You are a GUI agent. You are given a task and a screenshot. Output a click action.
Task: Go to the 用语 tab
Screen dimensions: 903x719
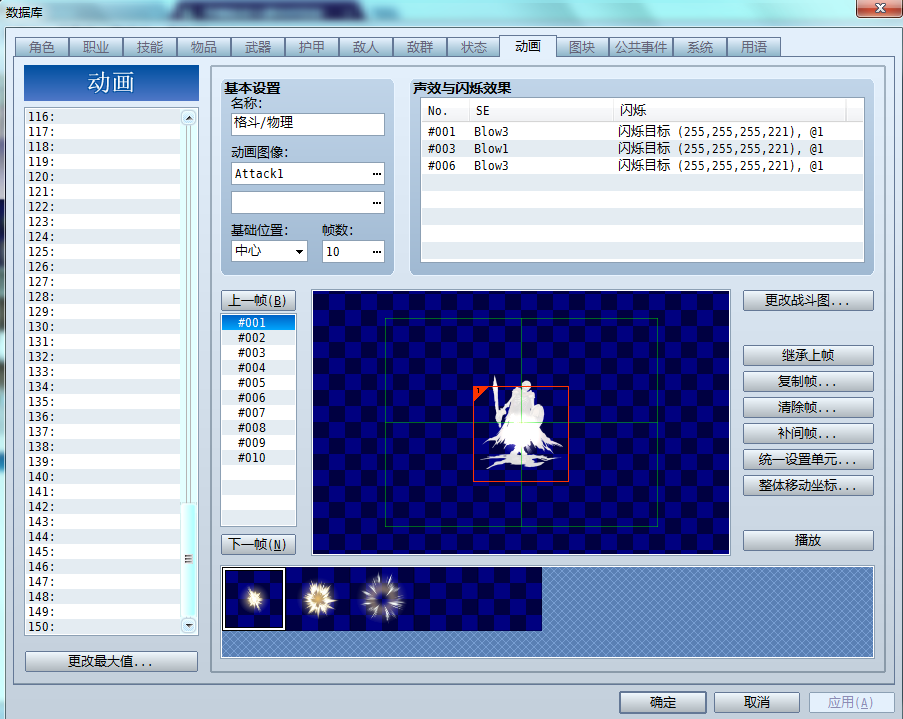pos(754,47)
